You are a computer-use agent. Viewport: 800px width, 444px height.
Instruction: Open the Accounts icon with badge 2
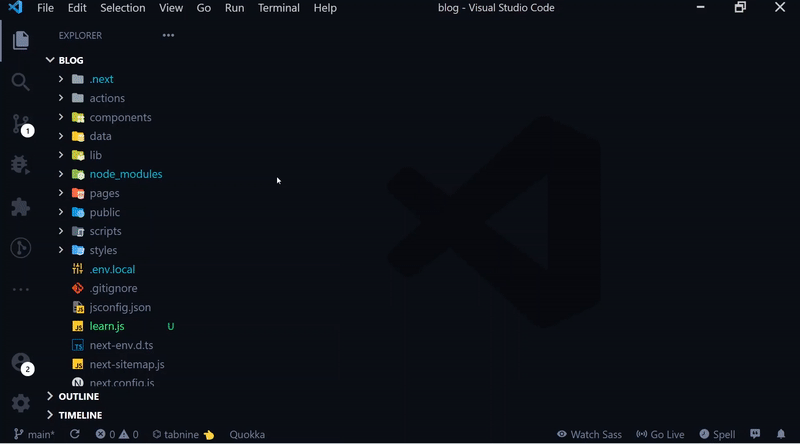[x=22, y=364]
